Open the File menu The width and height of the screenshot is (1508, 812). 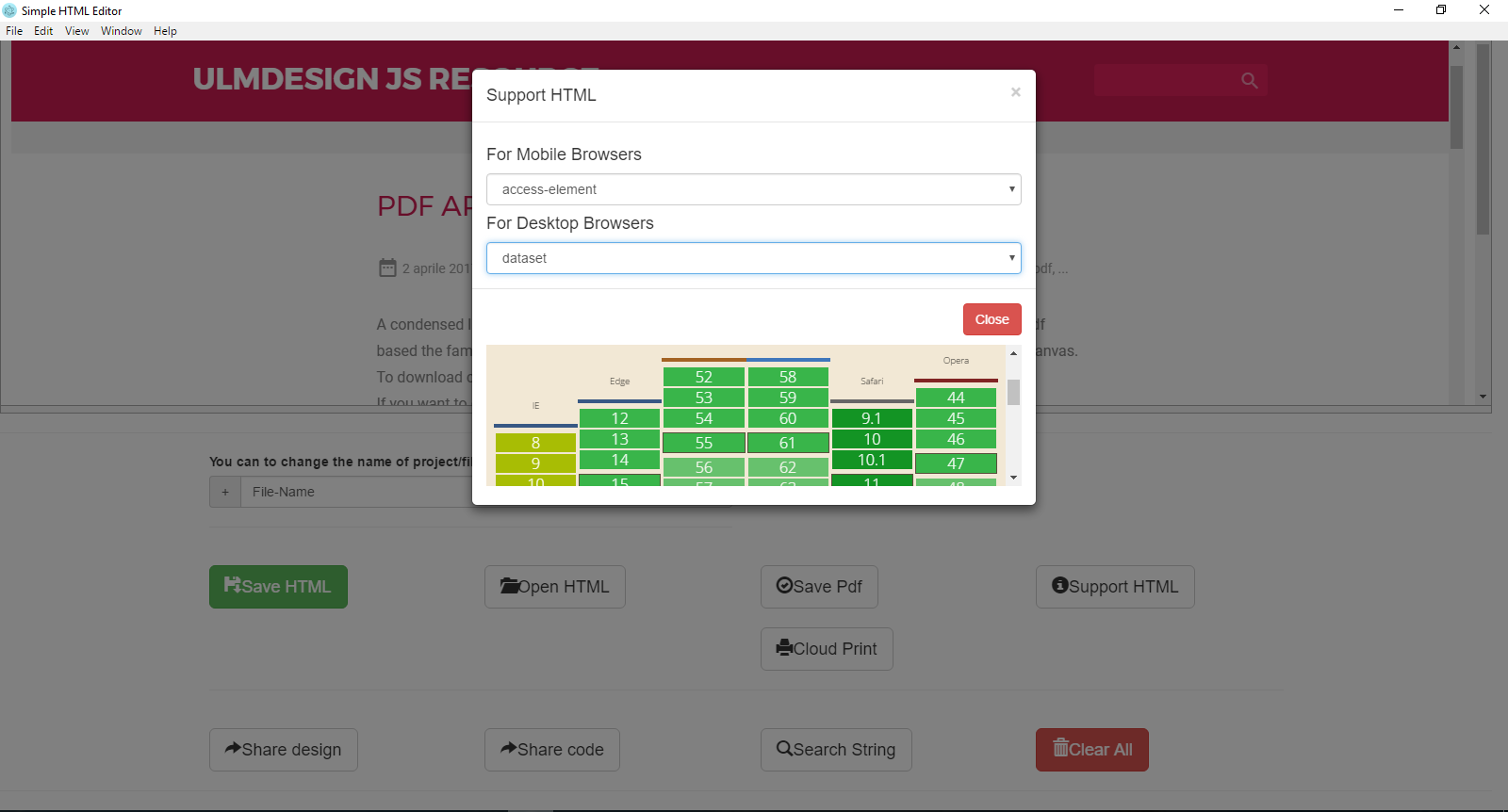14,31
